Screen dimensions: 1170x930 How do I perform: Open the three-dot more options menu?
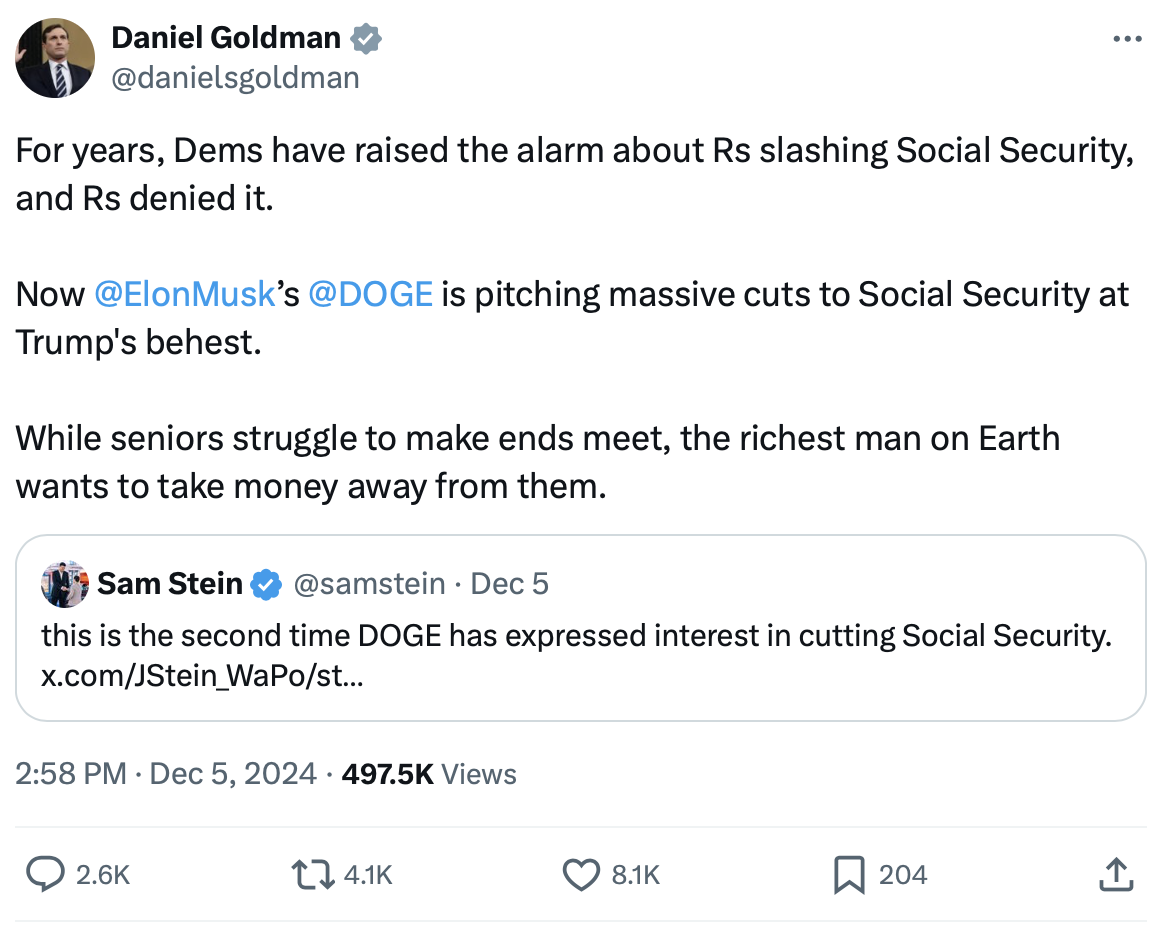1126,39
